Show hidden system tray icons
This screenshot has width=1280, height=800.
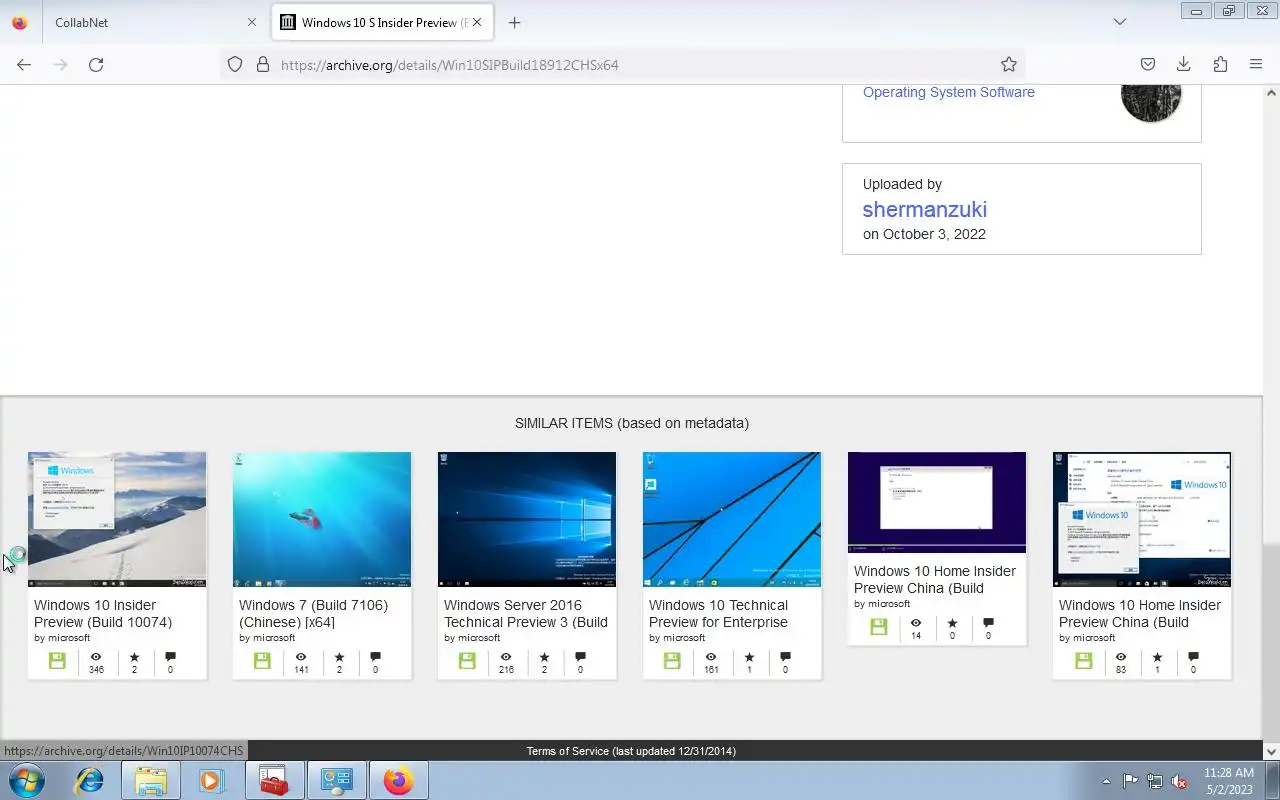(x=1106, y=781)
